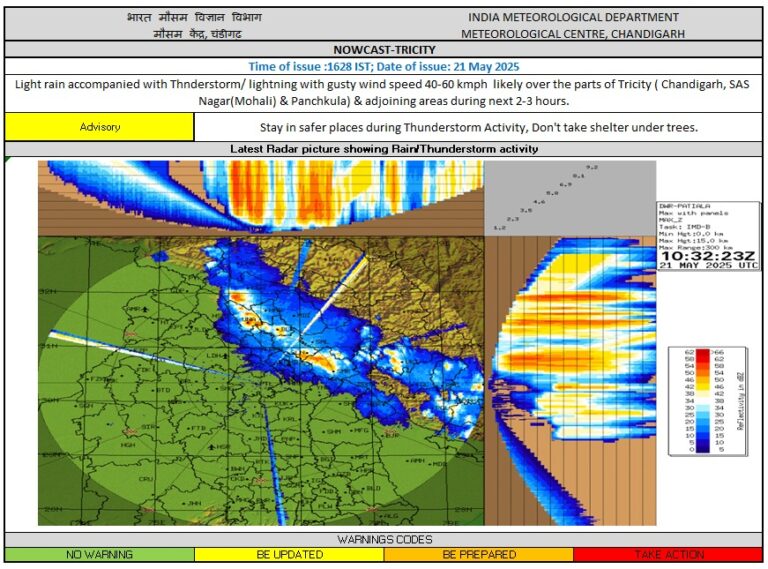Image resolution: width=768 pixels, height=569 pixels.
Task: Click the airport symbol beside AMR label
Action: [x=145, y=309]
